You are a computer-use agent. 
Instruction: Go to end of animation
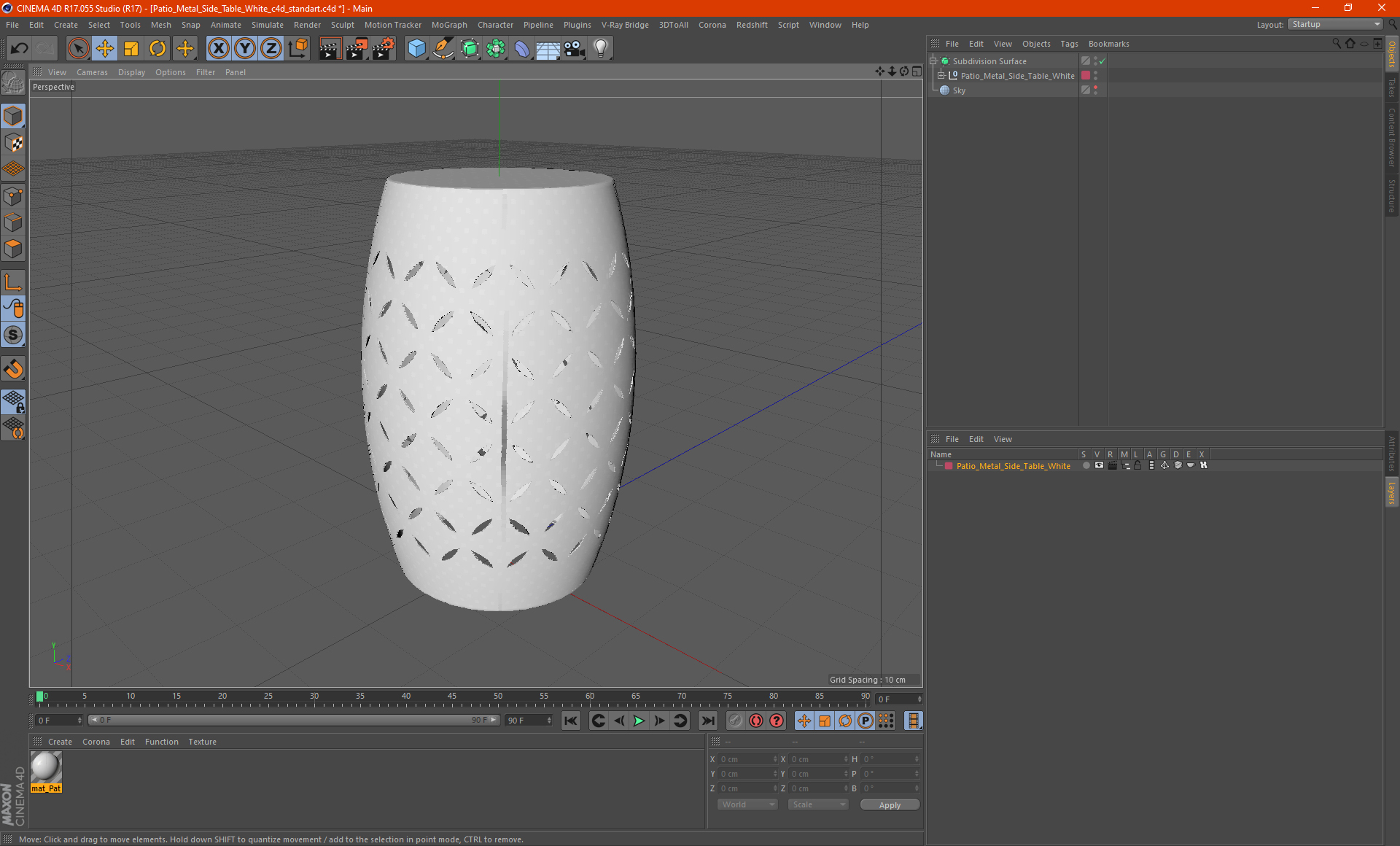click(707, 721)
